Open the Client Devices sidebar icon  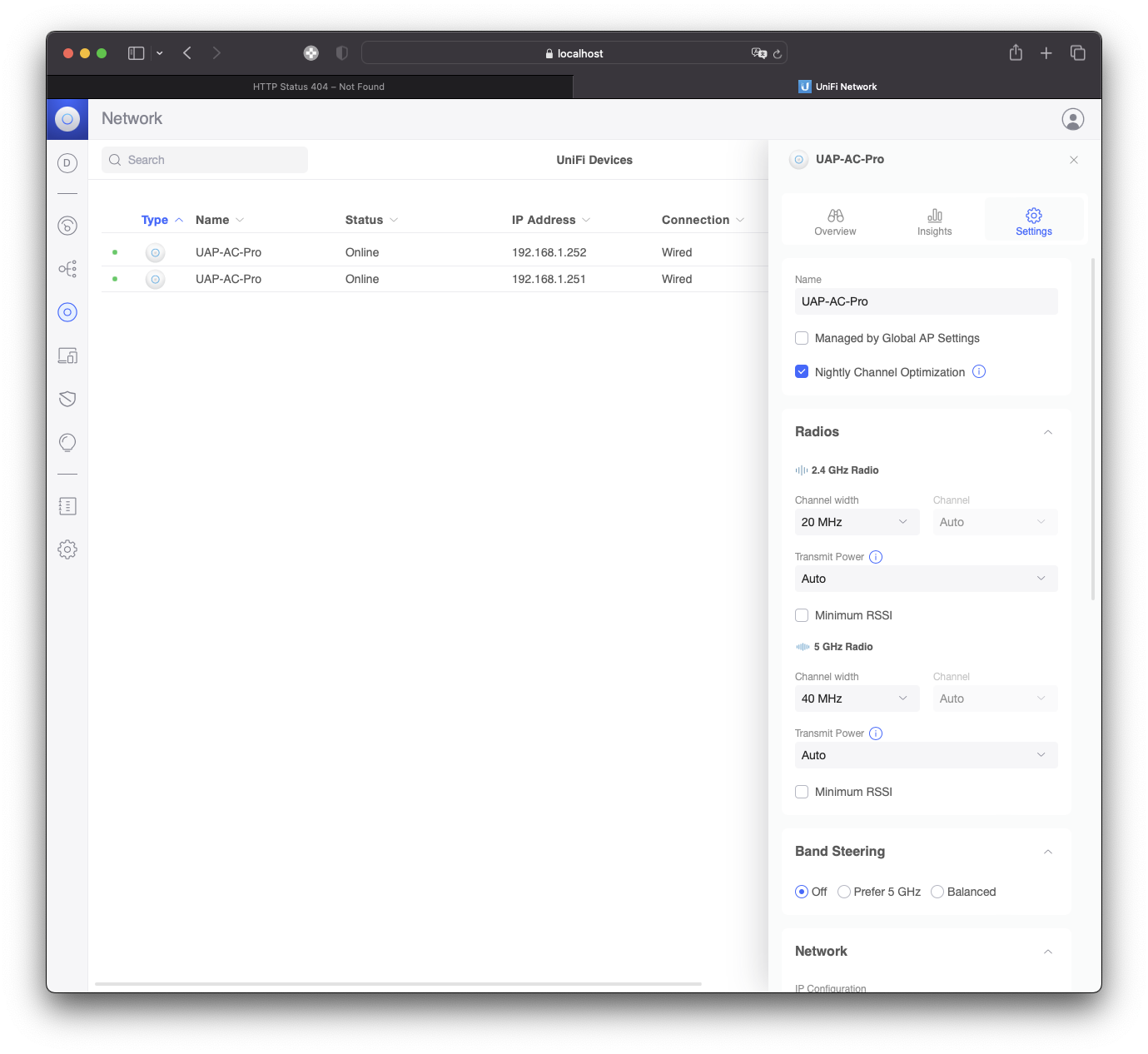[x=67, y=355]
